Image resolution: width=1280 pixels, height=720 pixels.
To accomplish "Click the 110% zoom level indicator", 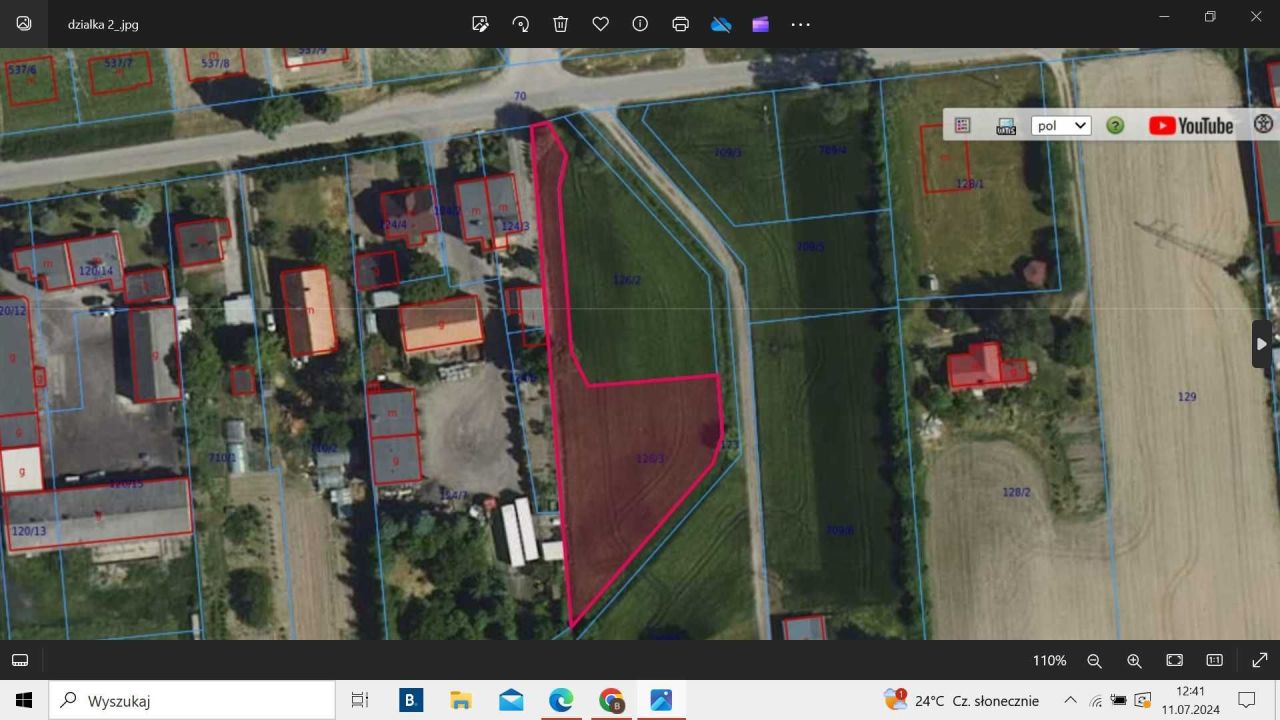I will pos(1048,660).
